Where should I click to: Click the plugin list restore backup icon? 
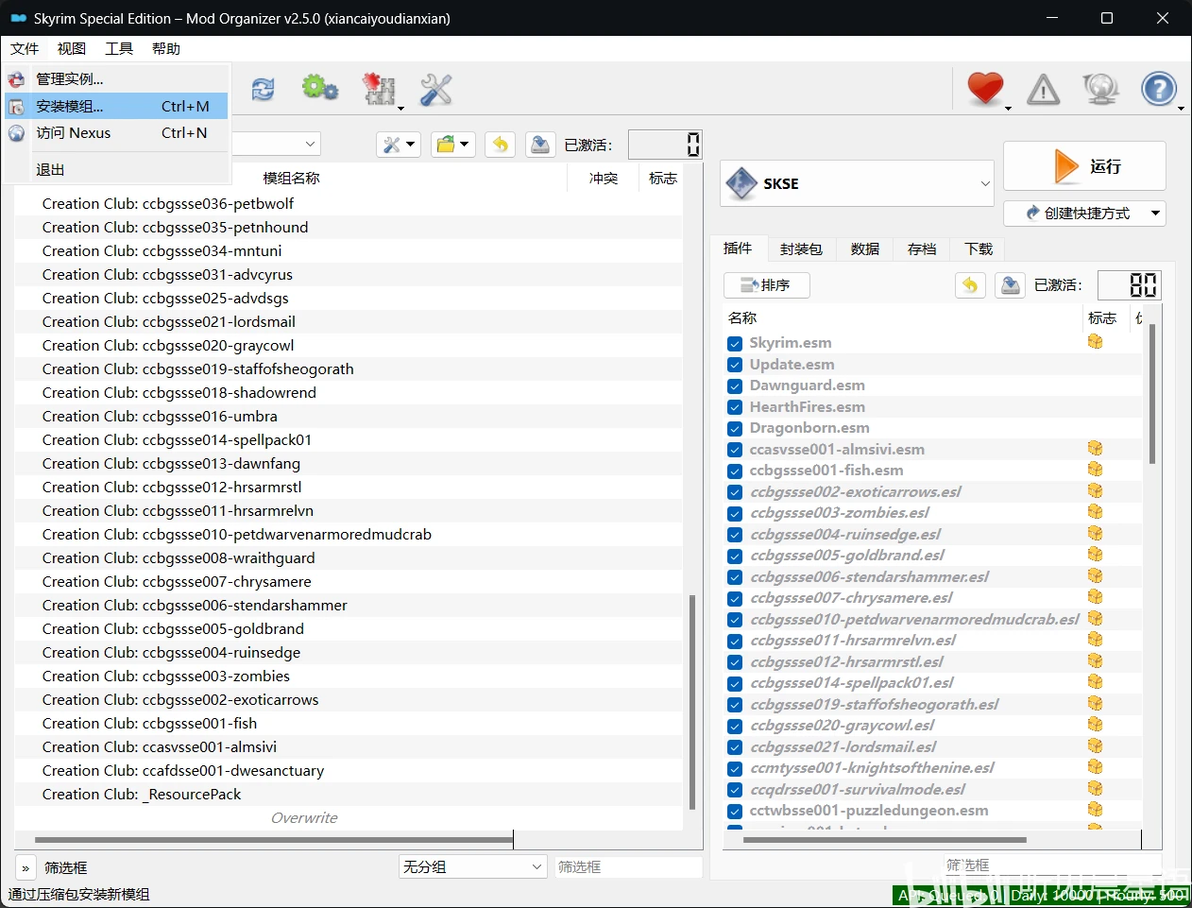pyautogui.click(x=970, y=285)
